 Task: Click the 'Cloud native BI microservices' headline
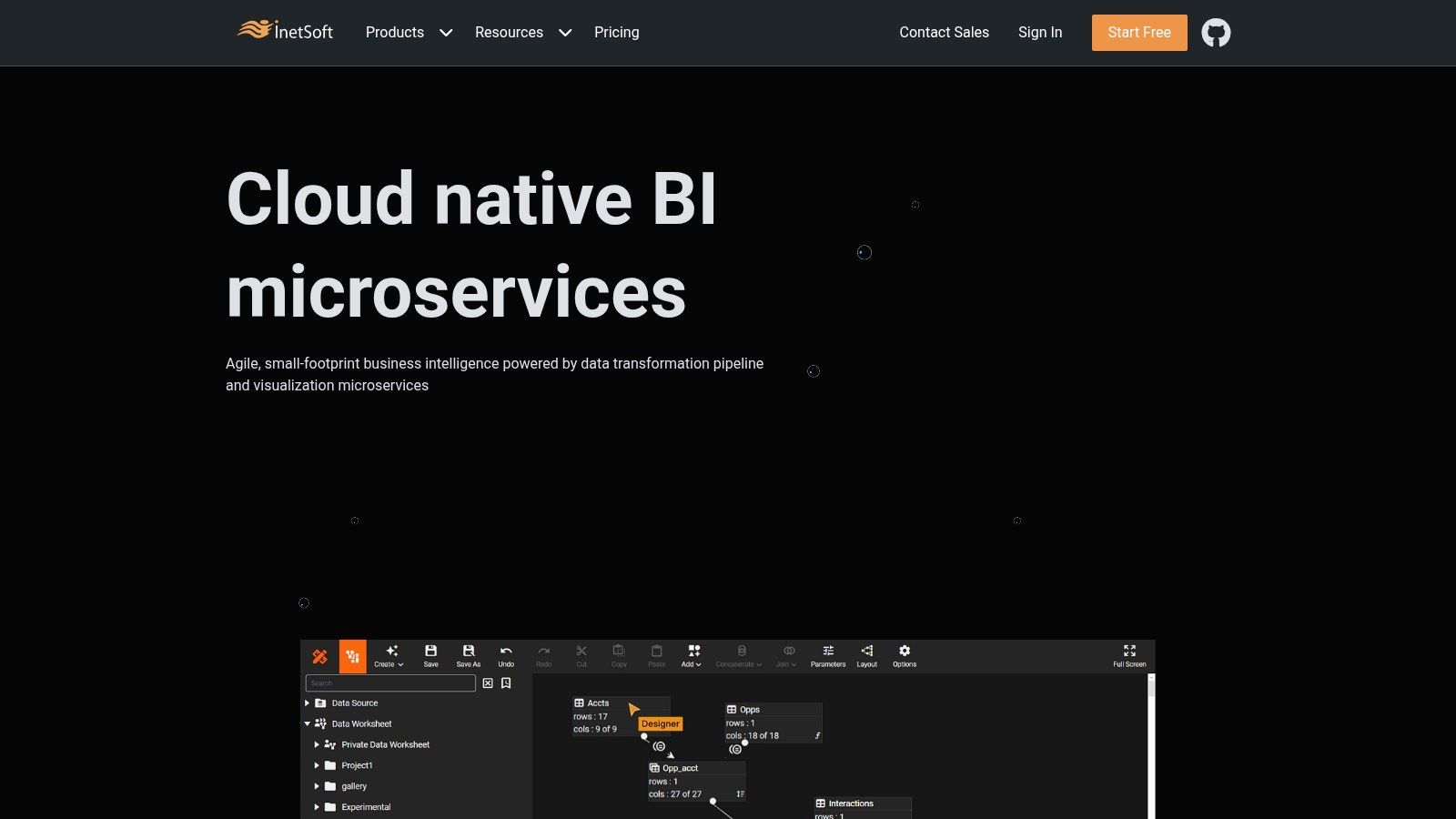point(471,245)
